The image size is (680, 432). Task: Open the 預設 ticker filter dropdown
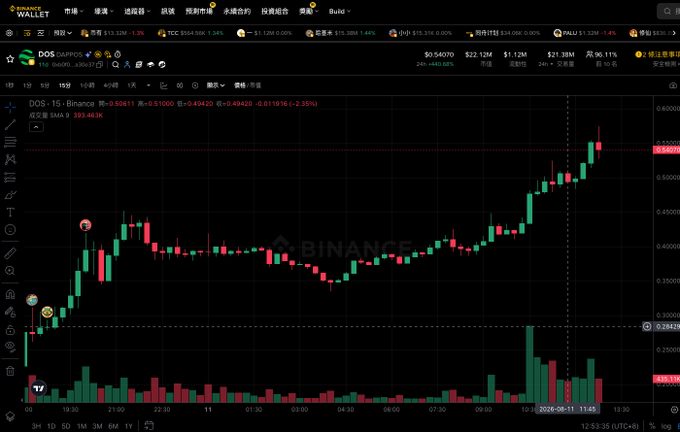click(62, 33)
